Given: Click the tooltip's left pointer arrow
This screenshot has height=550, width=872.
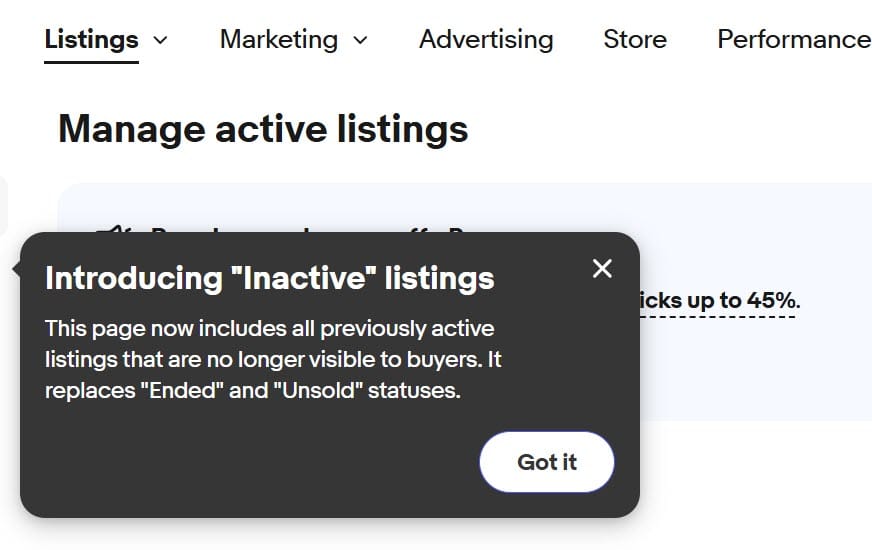Looking at the screenshot, I should point(16,268).
